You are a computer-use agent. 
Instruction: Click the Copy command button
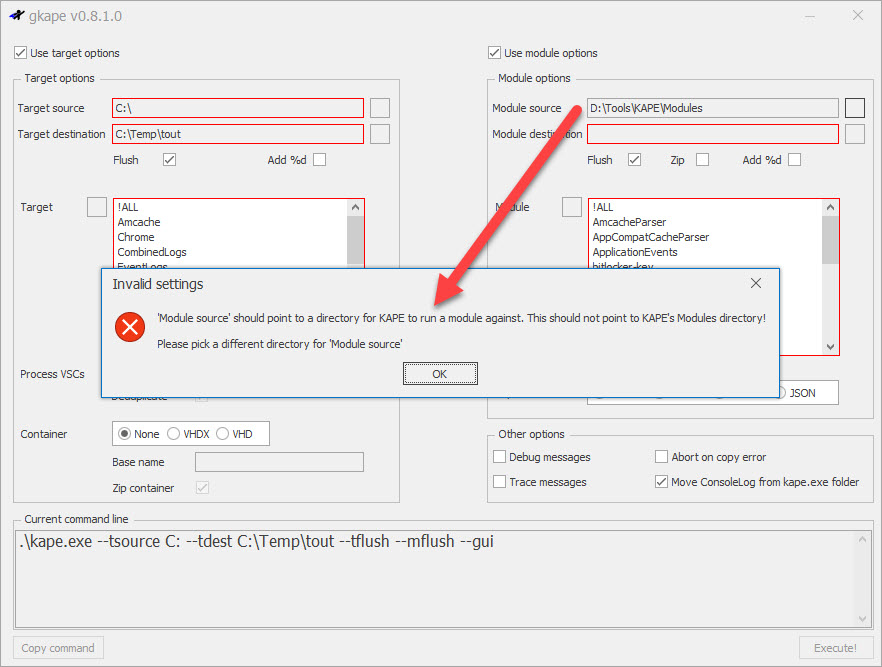tap(58, 648)
